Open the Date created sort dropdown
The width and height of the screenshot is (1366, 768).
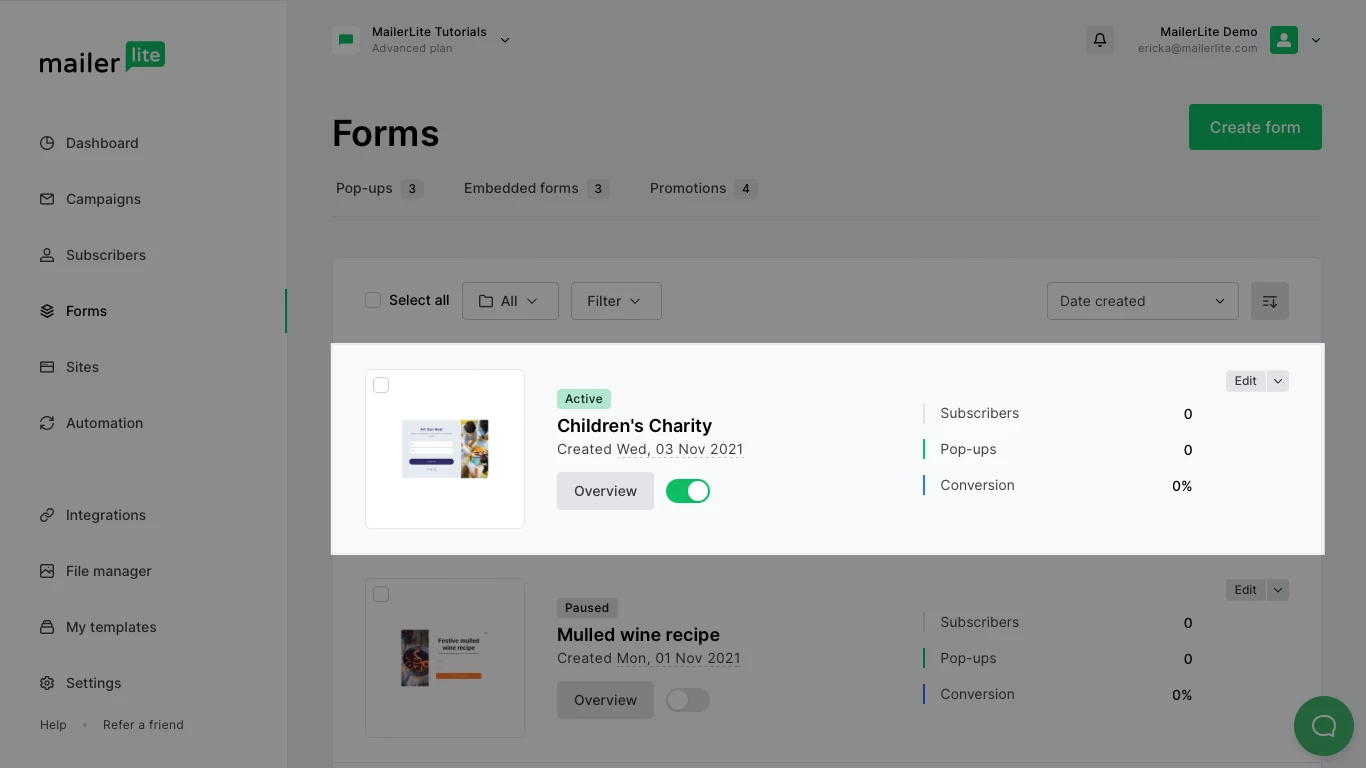click(1142, 301)
